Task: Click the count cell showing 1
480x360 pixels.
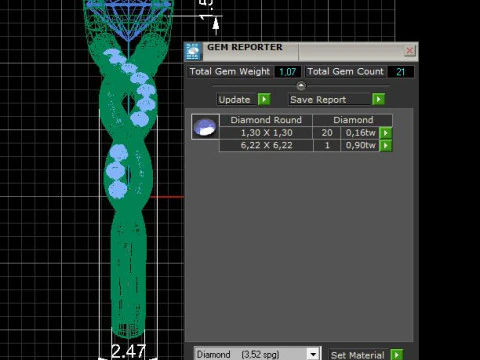Action: coord(327,145)
